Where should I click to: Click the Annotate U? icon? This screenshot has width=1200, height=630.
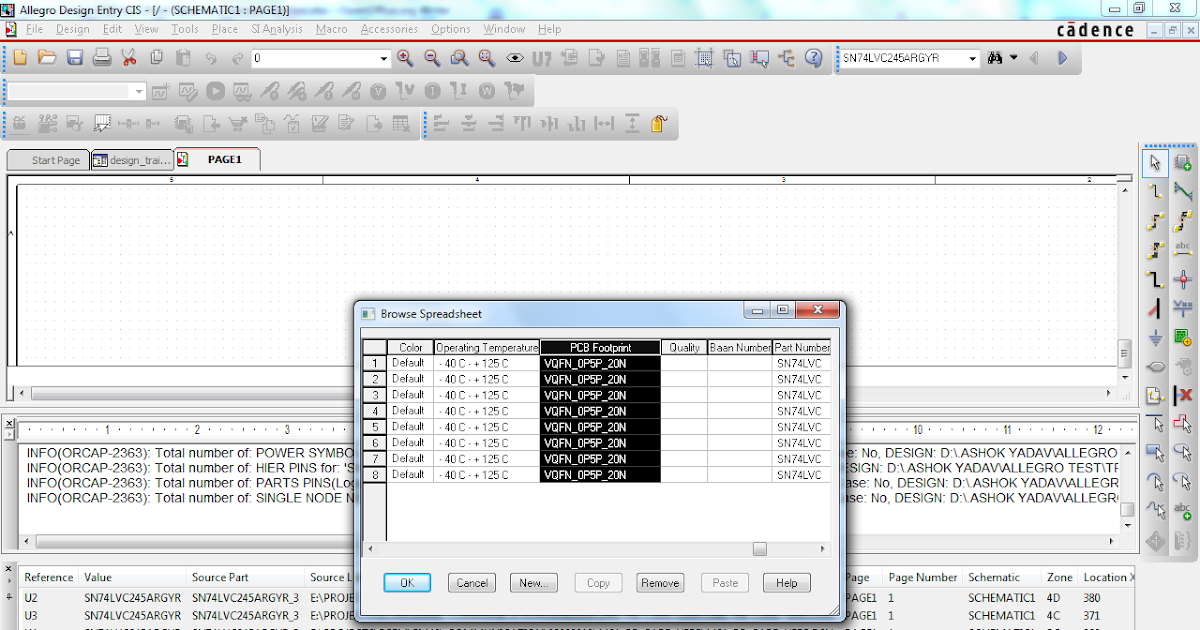tap(541, 58)
